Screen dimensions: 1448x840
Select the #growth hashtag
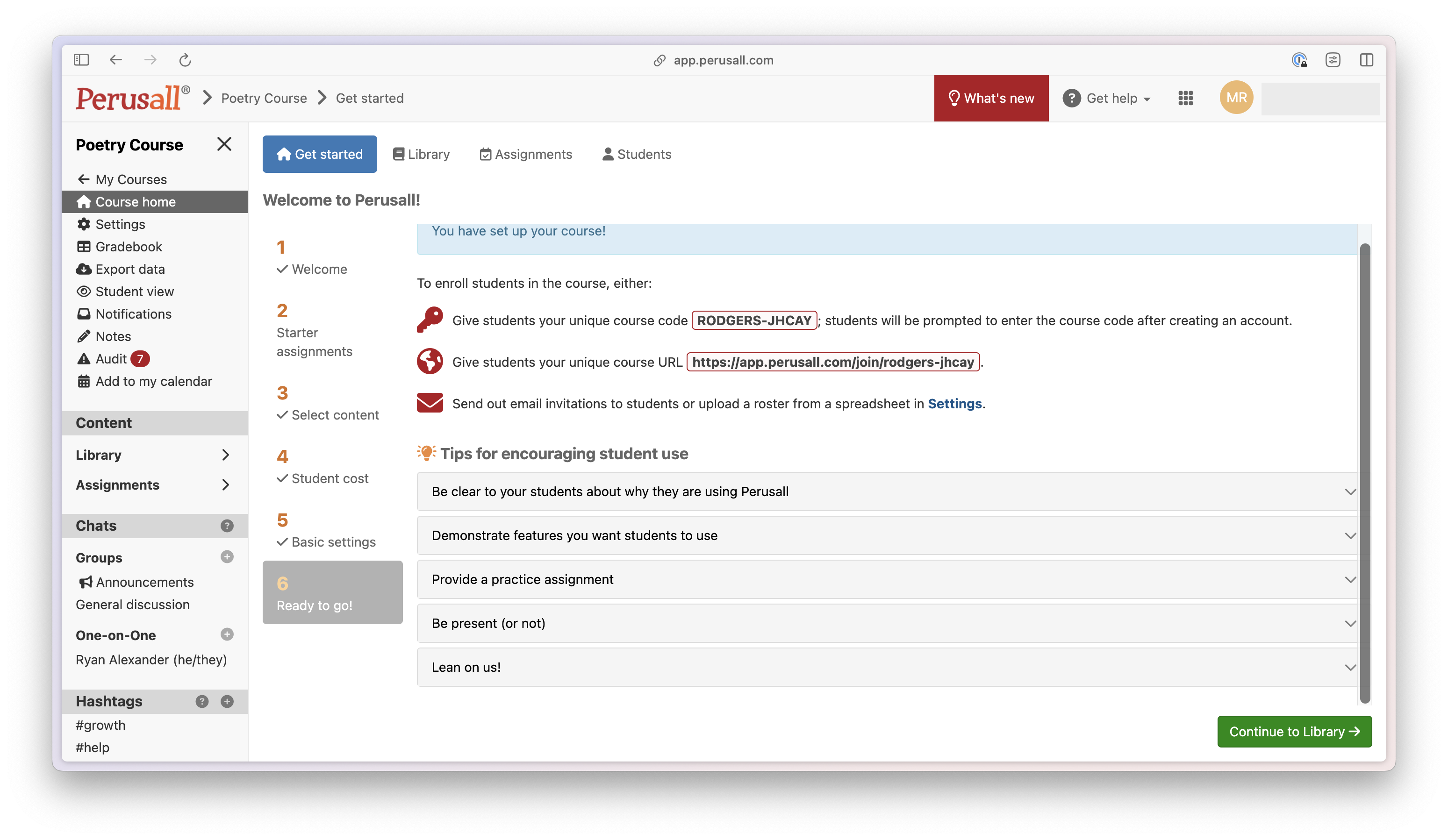100,725
